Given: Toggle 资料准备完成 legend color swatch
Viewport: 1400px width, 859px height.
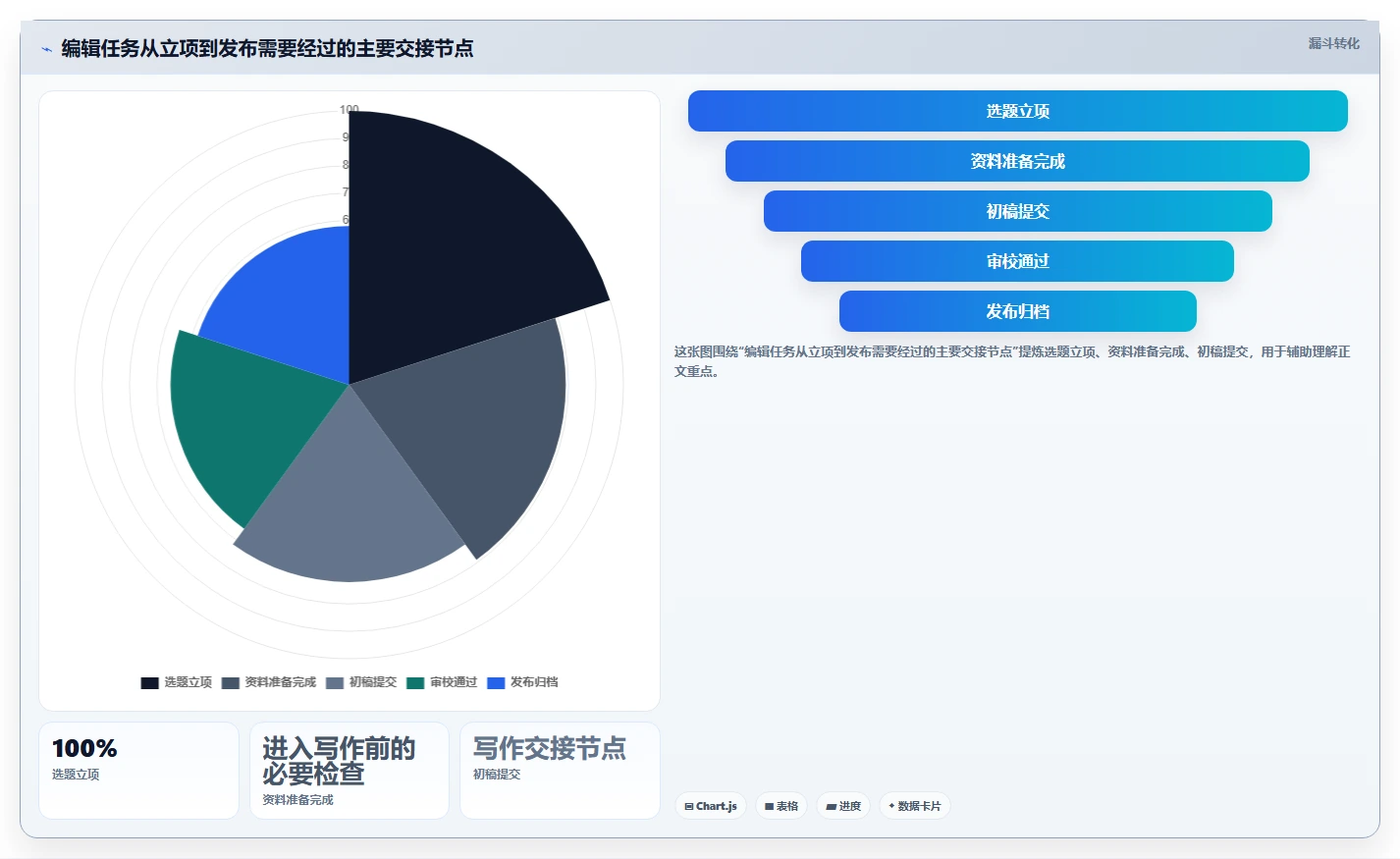Looking at the screenshot, I should coord(231,682).
